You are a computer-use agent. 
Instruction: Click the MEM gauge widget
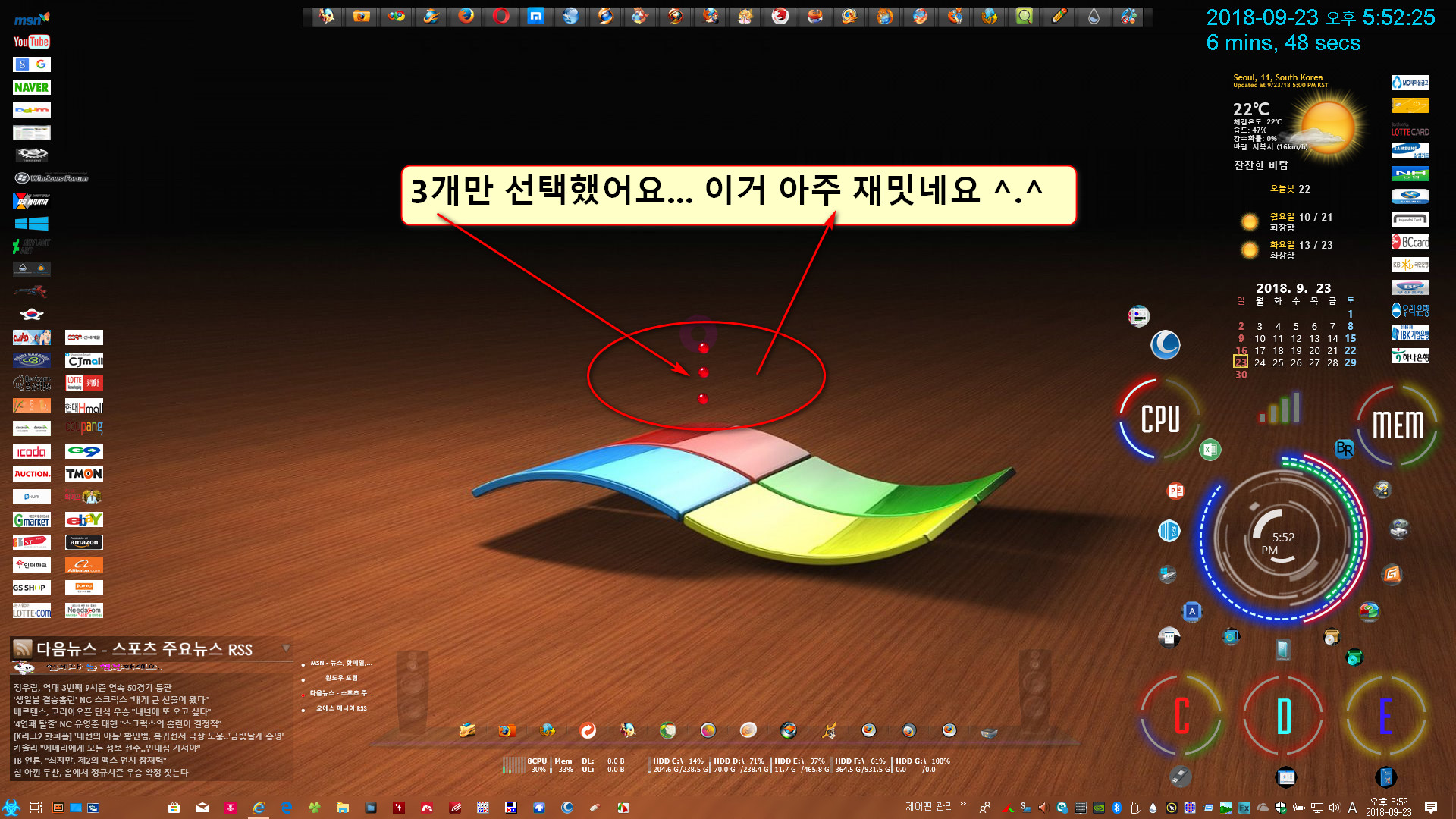(x=1398, y=425)
